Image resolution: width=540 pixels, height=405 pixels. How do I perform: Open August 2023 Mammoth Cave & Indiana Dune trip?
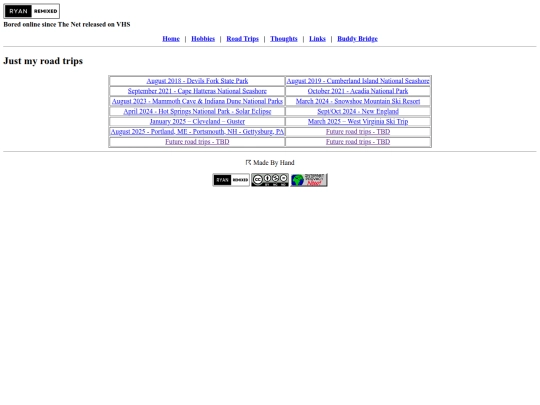(197, 101)
